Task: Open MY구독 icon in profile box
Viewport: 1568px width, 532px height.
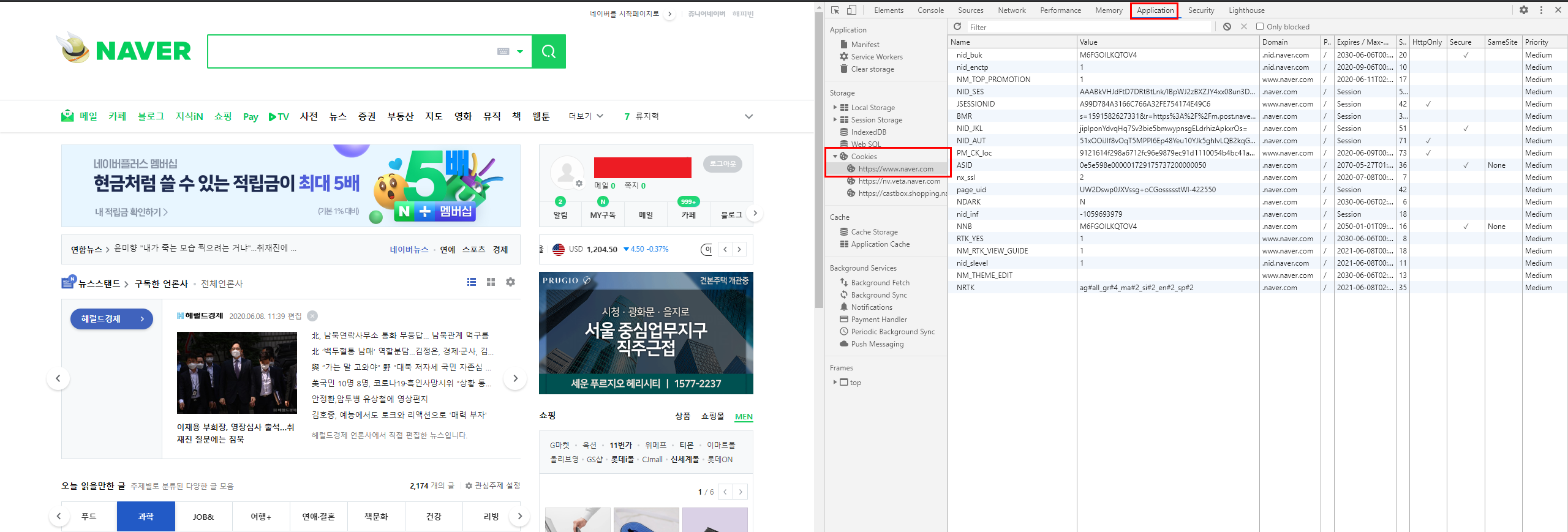Action: click(603, 208)
